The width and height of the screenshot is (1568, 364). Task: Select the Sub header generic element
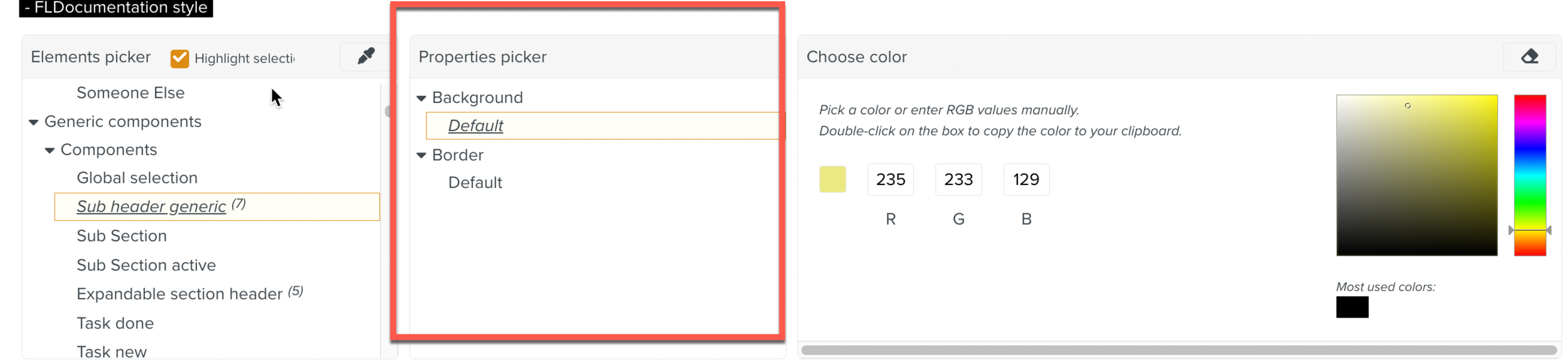tap(151, 206)
